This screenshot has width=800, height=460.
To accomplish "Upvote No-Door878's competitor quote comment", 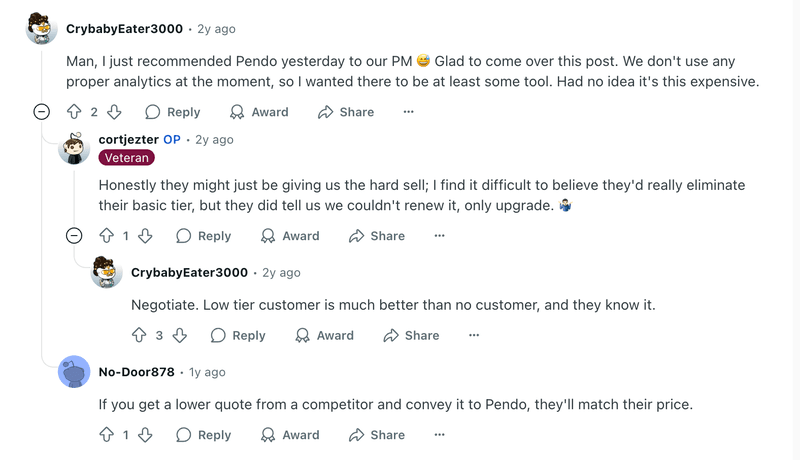I will click(106, 435).
